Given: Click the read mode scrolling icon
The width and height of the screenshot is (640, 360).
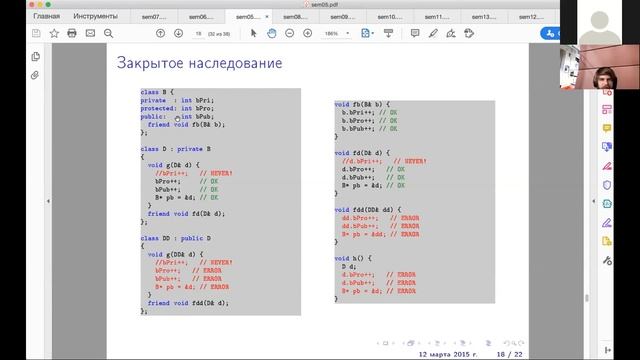Looking at the screenshot, I should click(x=388, y=33).
